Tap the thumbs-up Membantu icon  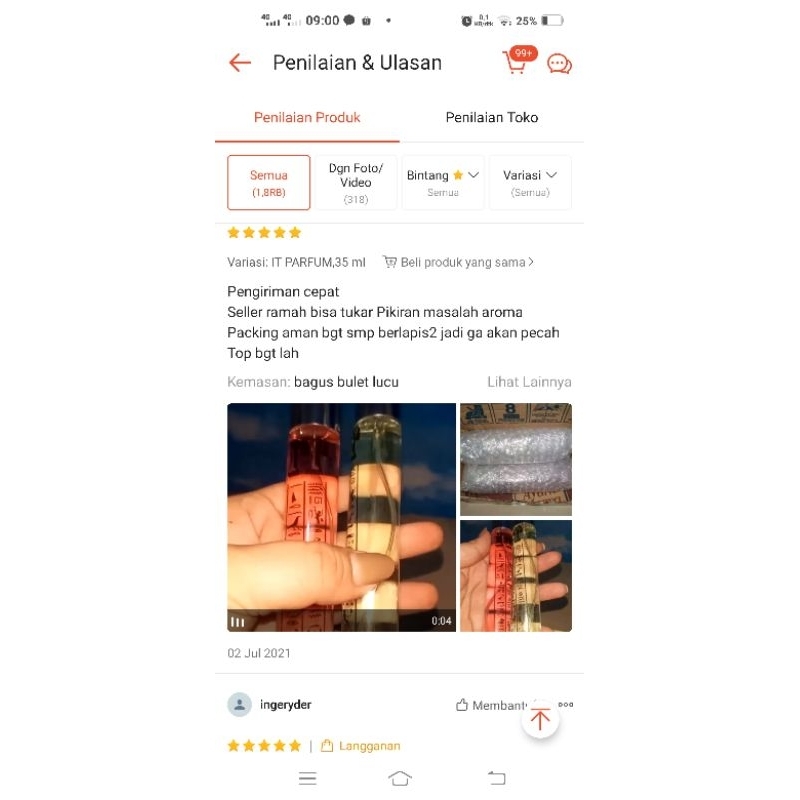point(462,705)
